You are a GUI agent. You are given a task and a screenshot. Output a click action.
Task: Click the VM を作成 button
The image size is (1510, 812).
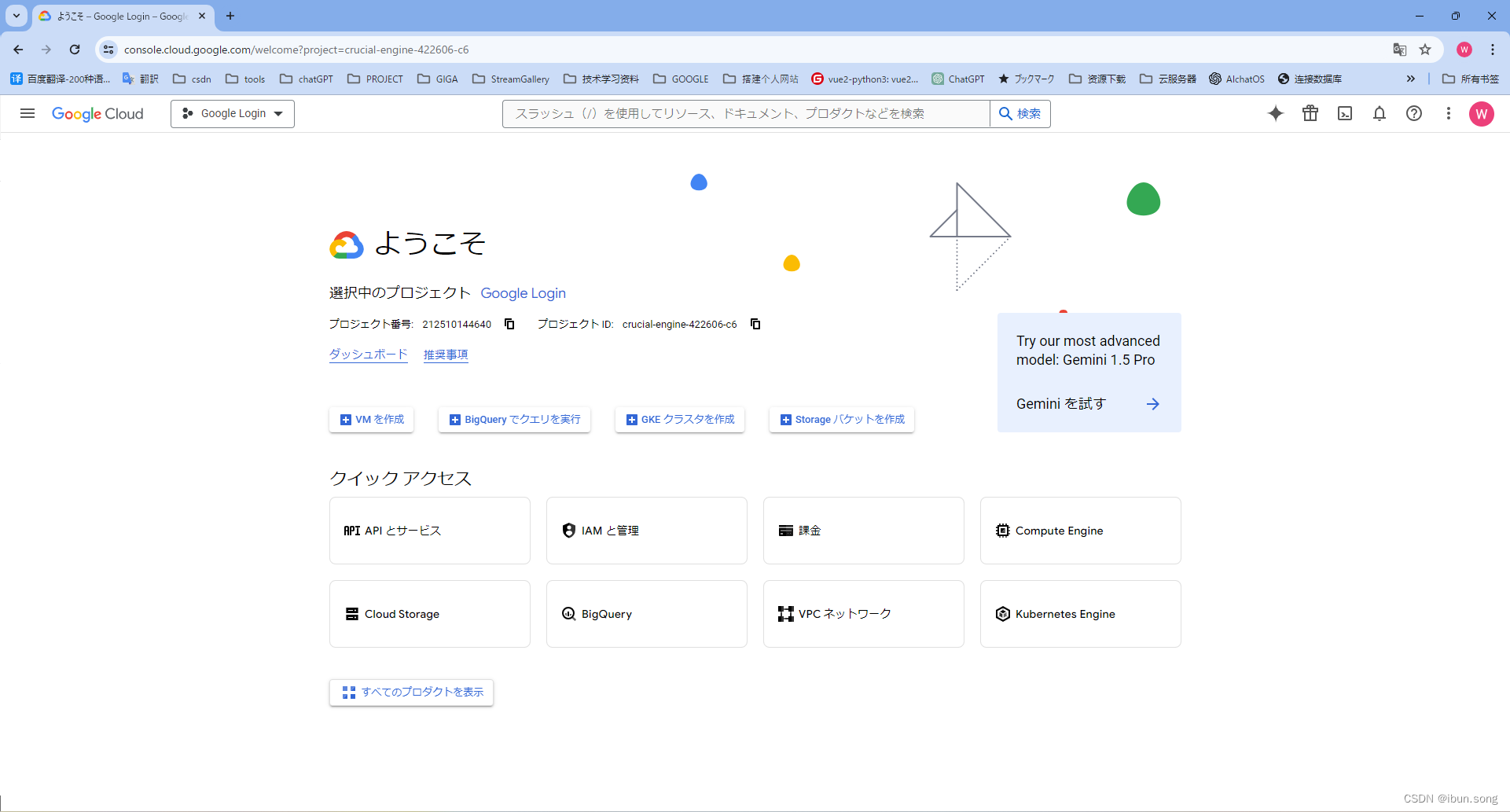tap(371, 419)
